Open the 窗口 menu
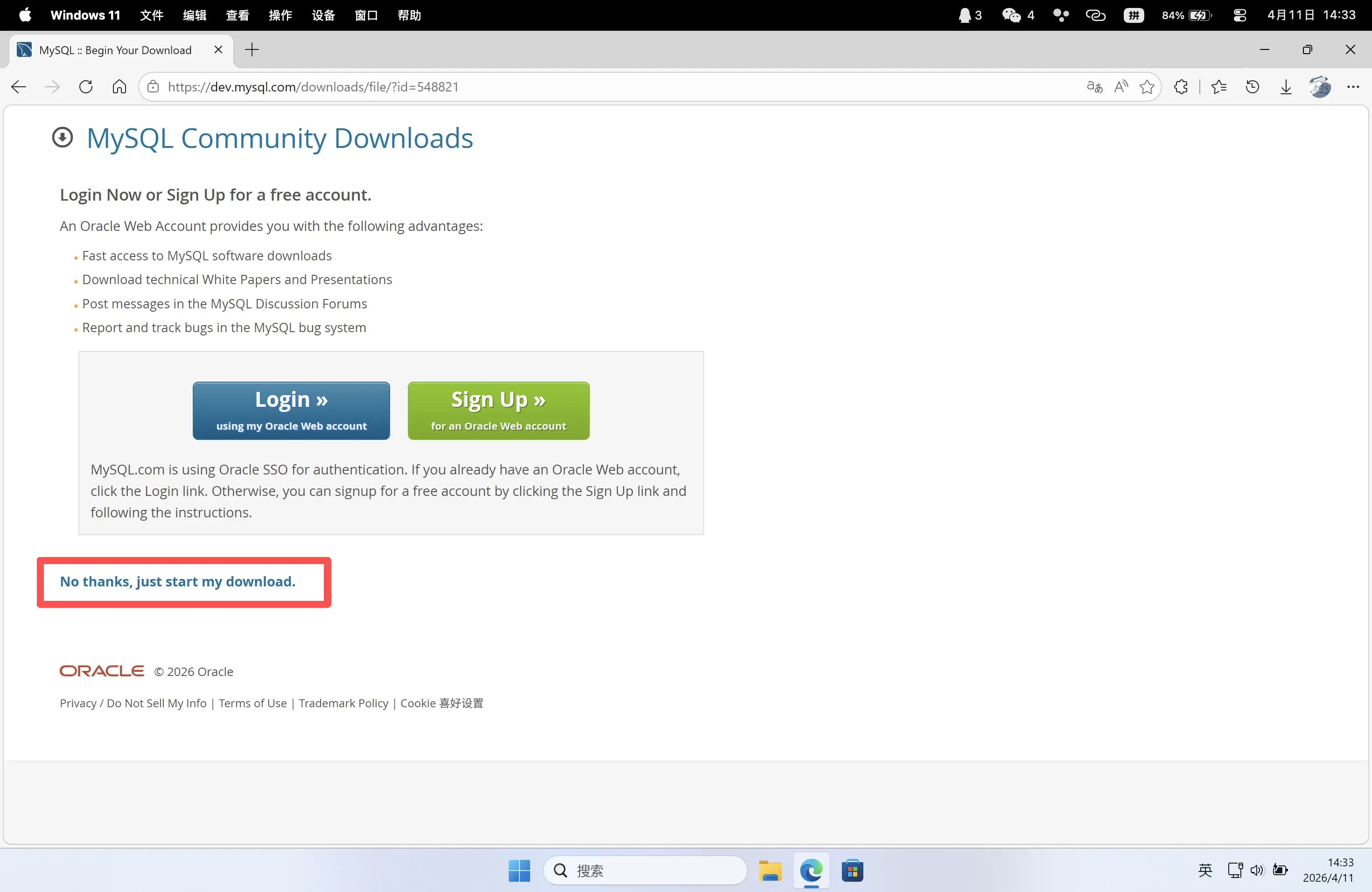 [366, 15]
